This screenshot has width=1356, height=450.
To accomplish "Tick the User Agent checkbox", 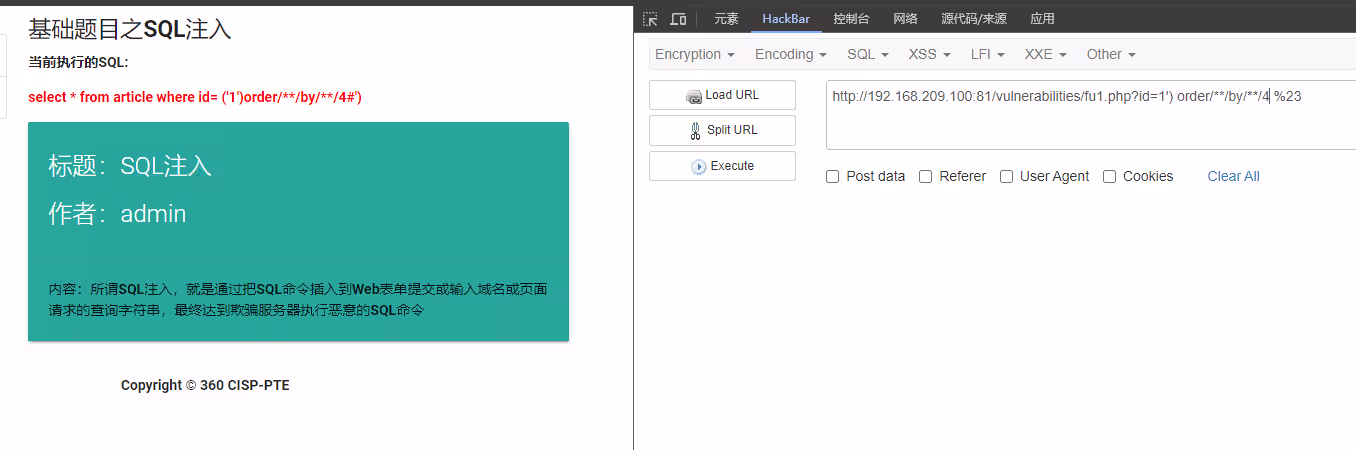I will point(1006,177).
